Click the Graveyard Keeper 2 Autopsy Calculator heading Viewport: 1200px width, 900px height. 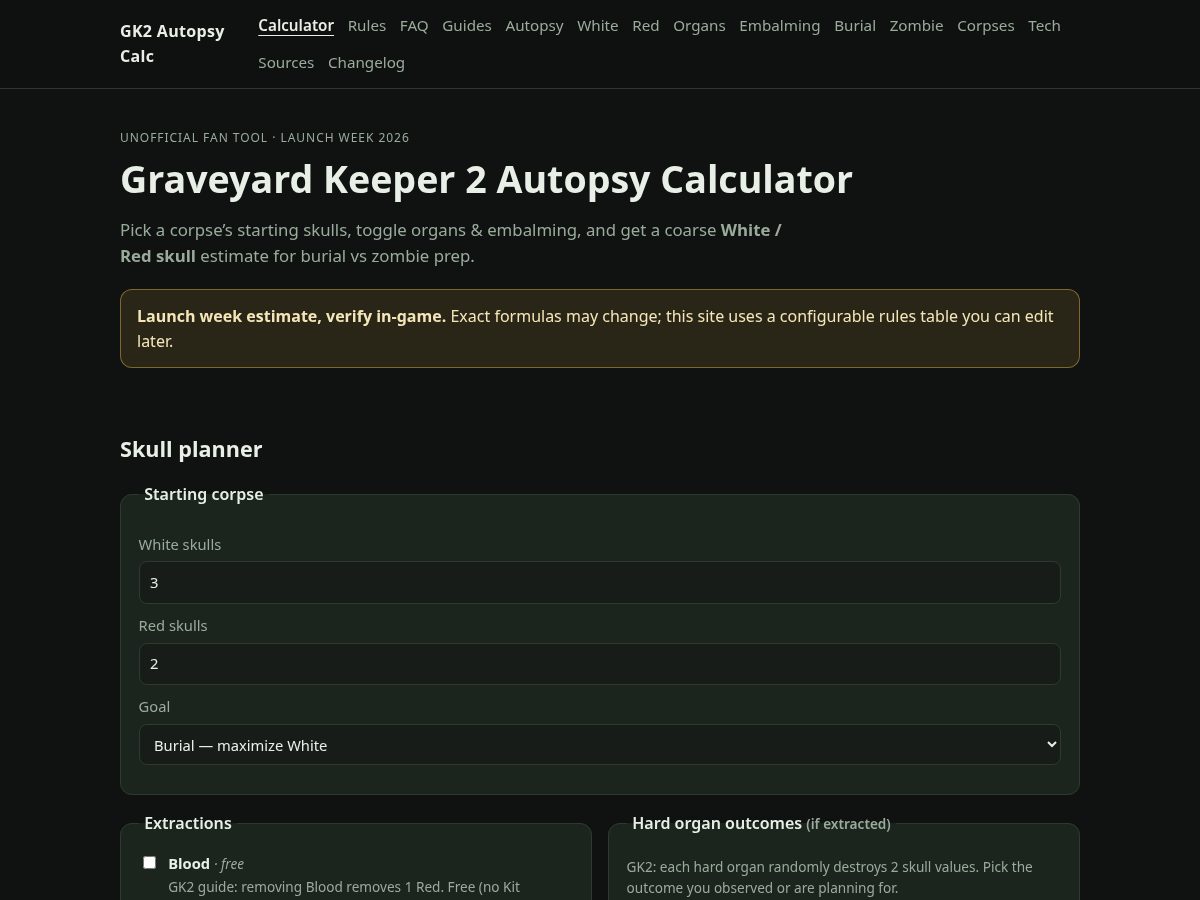click(x=486, y=180)
